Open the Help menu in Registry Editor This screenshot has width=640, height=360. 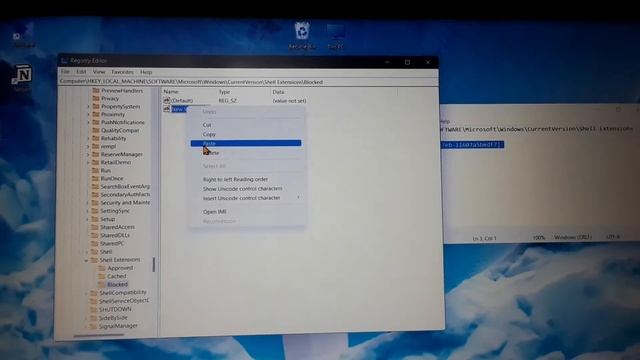pos(146,72)
